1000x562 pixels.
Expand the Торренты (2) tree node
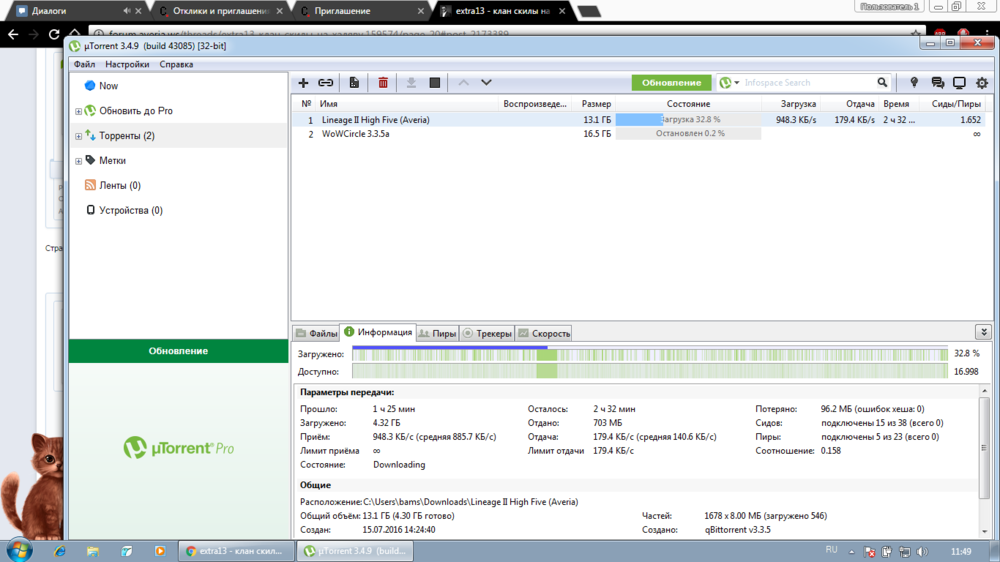[78, 136]
